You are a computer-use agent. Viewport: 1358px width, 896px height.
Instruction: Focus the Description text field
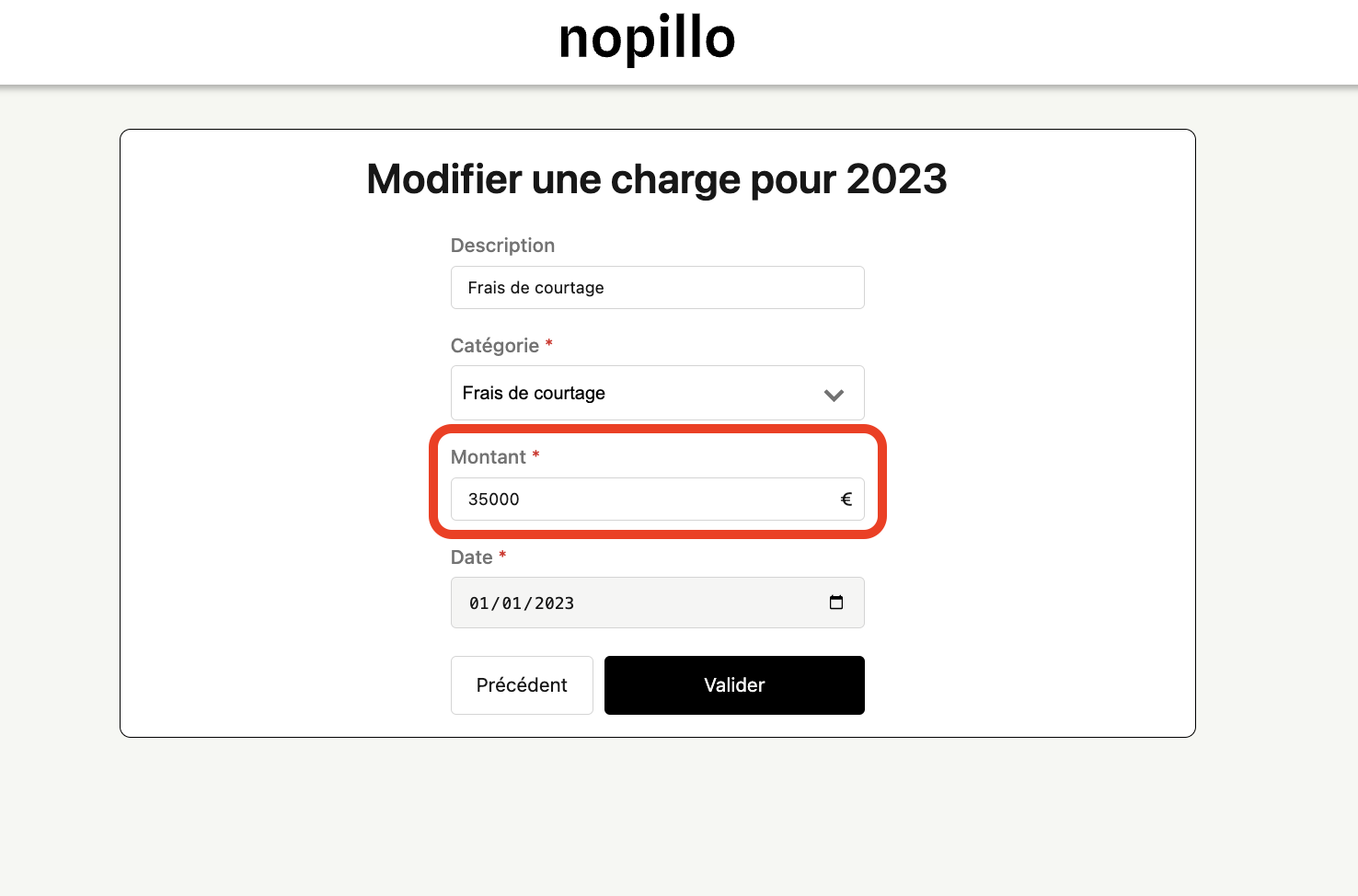coord(657,288)
